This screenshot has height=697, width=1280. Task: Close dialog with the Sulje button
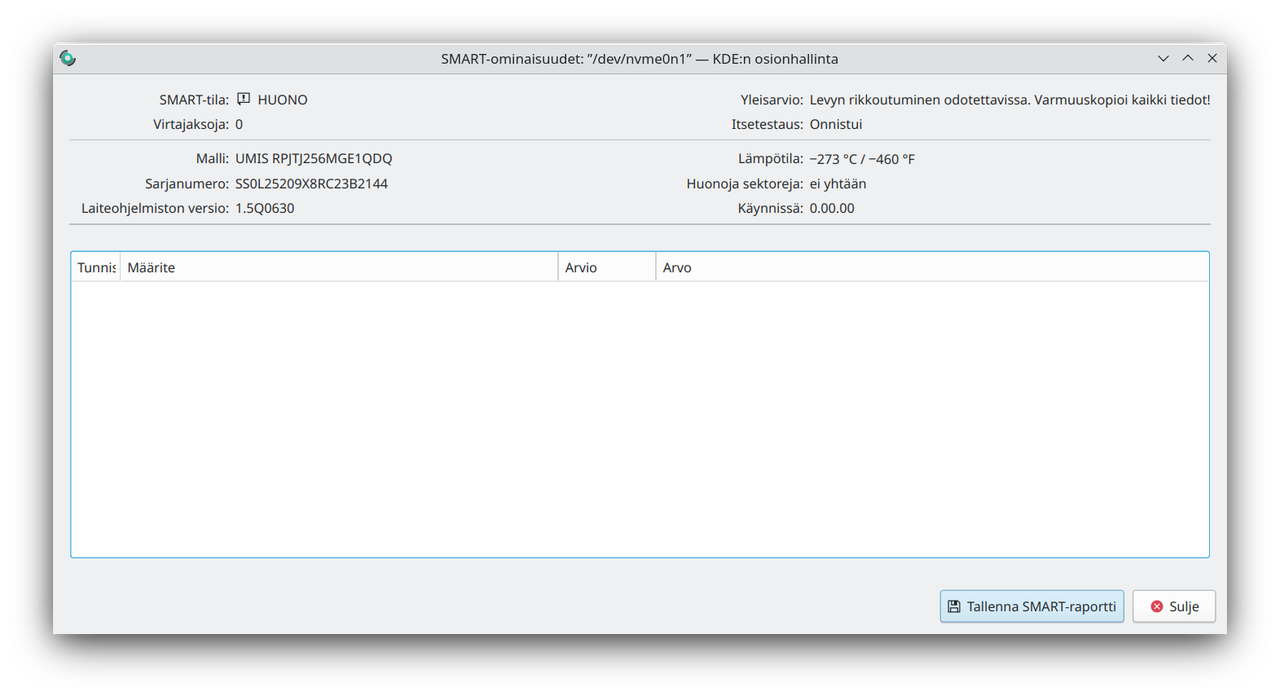coord(1174,606)
